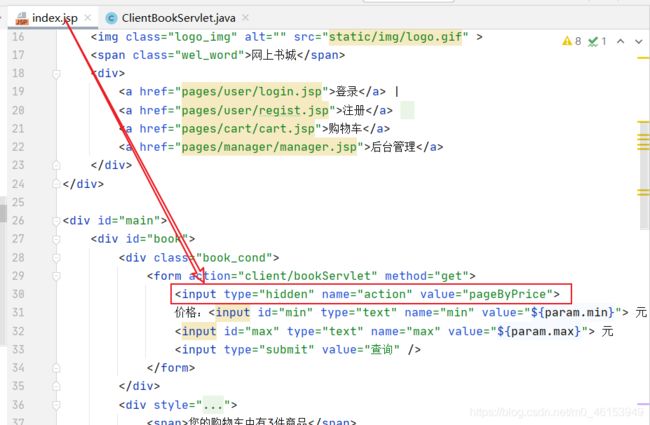Go to previous highlighted error arrow
The image size is (650, 425).
click(621, 41)
